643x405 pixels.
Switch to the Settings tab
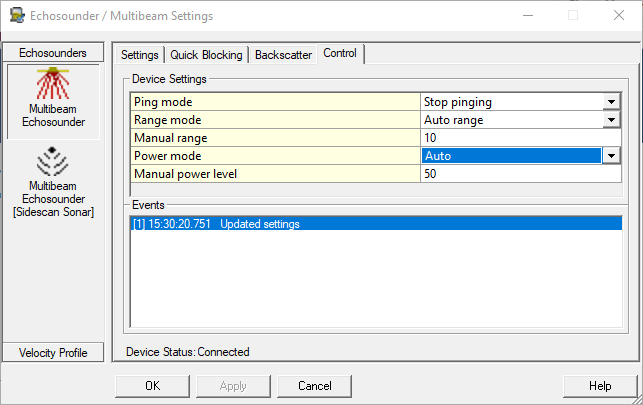tap(140, 54)
